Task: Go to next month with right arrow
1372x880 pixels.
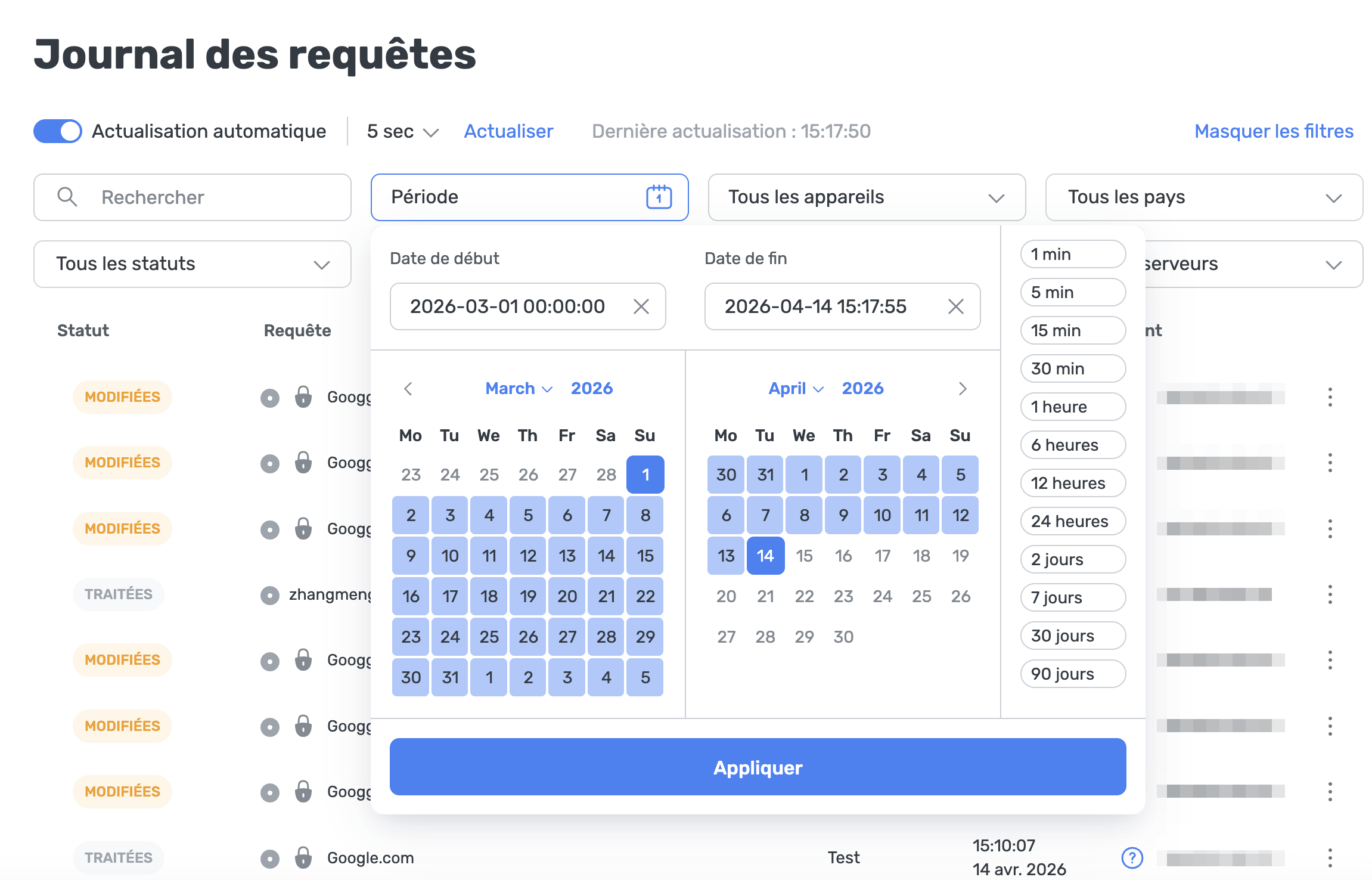Action: (963, 388)
